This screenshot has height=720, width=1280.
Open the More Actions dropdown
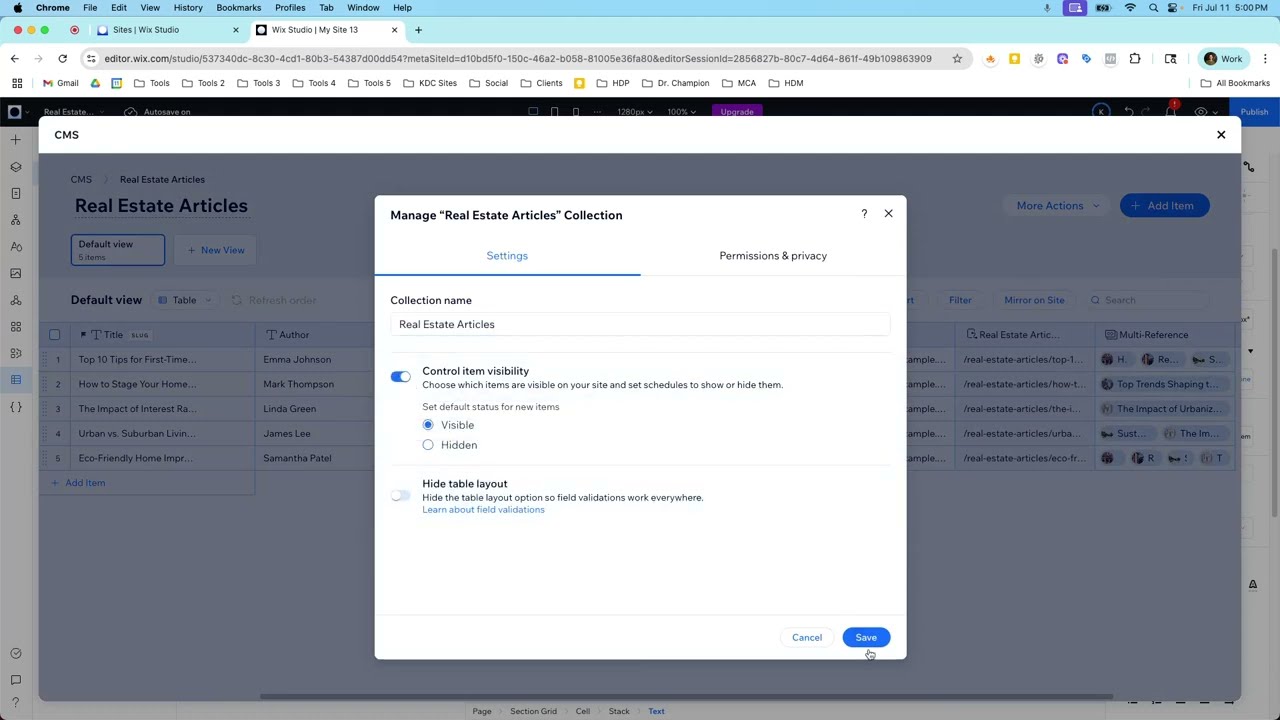[1056, 206]
